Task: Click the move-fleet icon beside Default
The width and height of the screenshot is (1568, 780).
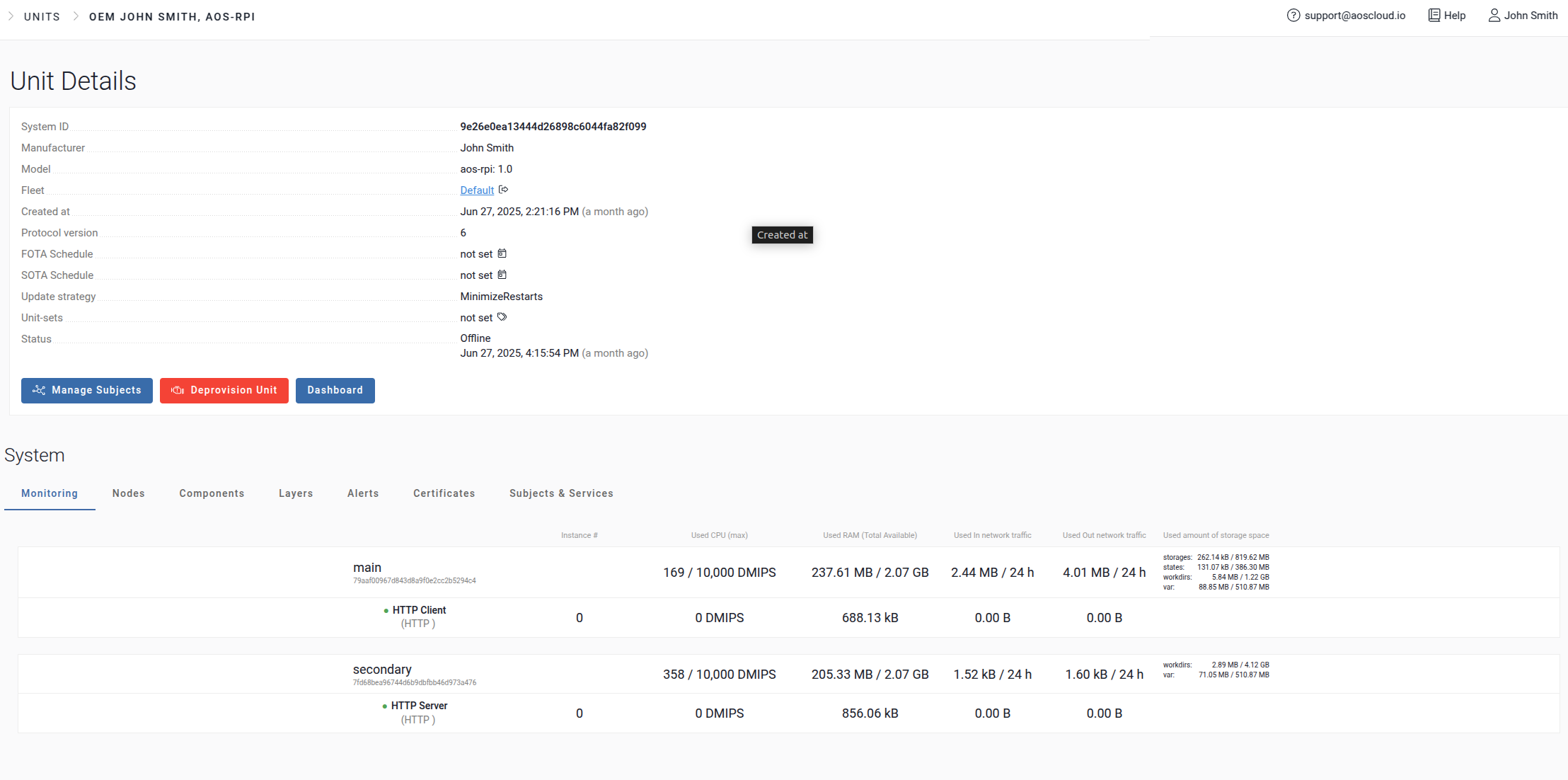Action: click(x=503, y=190)
